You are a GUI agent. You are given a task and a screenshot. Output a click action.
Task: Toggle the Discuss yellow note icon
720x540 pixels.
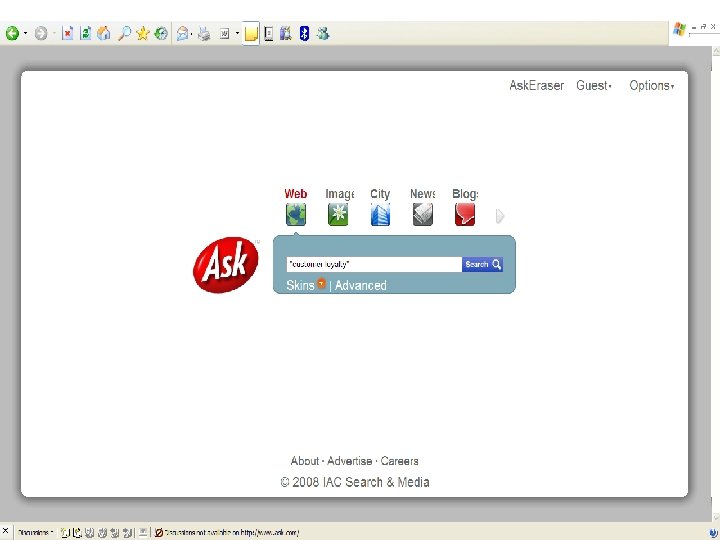[251, 34]
